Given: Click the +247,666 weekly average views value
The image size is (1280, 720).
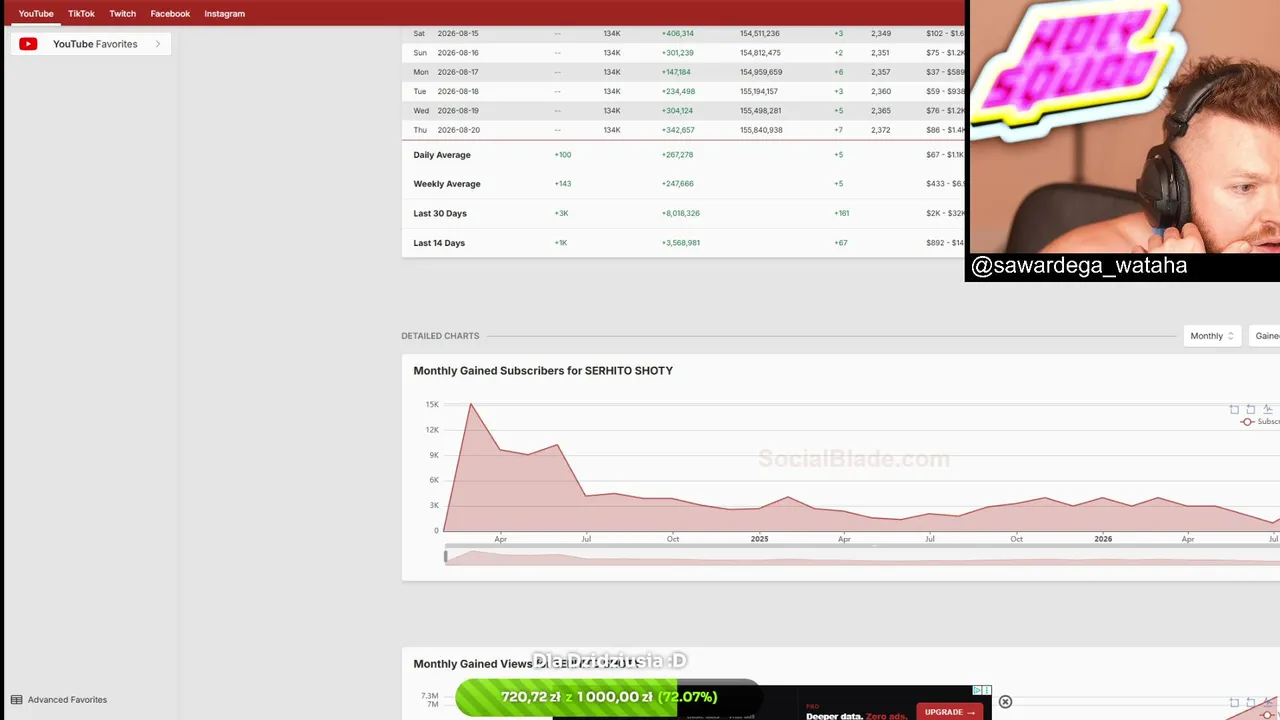Looking at the screenshot, I should pyautogui.click(x=677, y=184).
